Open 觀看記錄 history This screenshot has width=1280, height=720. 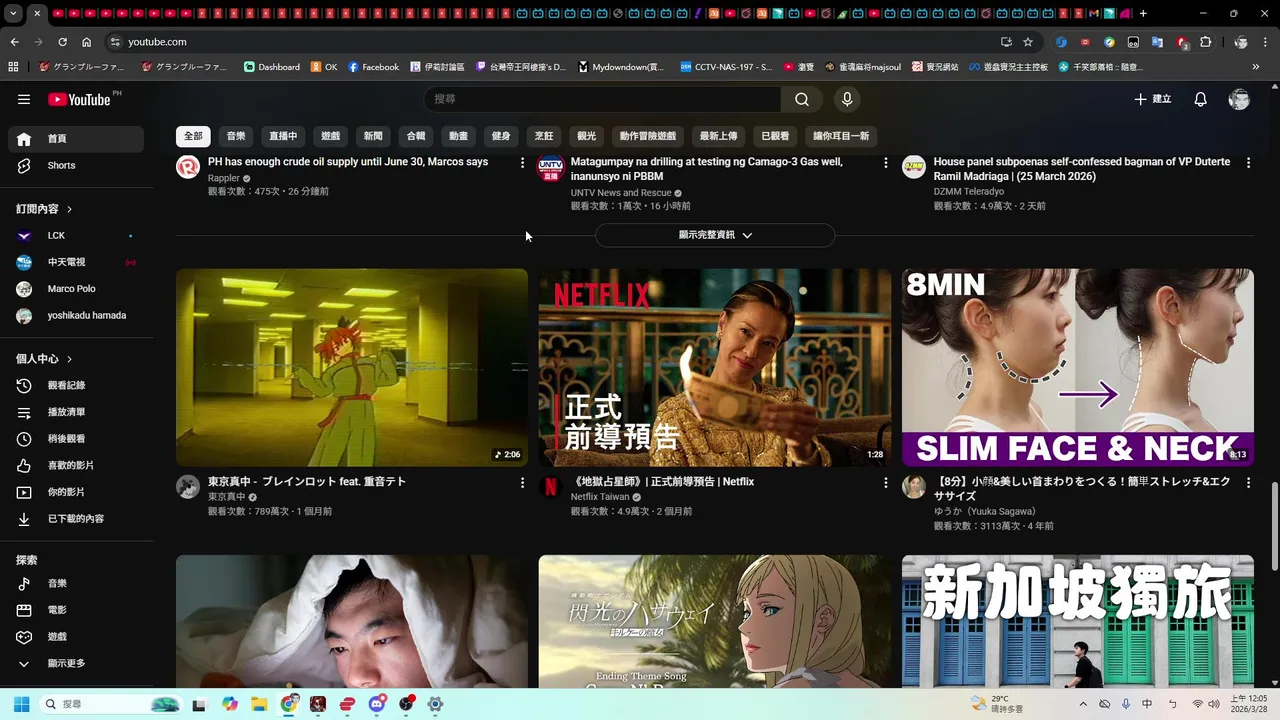76,385
